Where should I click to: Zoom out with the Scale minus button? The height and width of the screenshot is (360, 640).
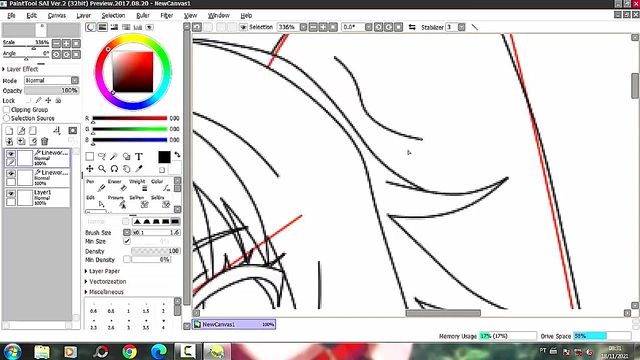(56, 43)
